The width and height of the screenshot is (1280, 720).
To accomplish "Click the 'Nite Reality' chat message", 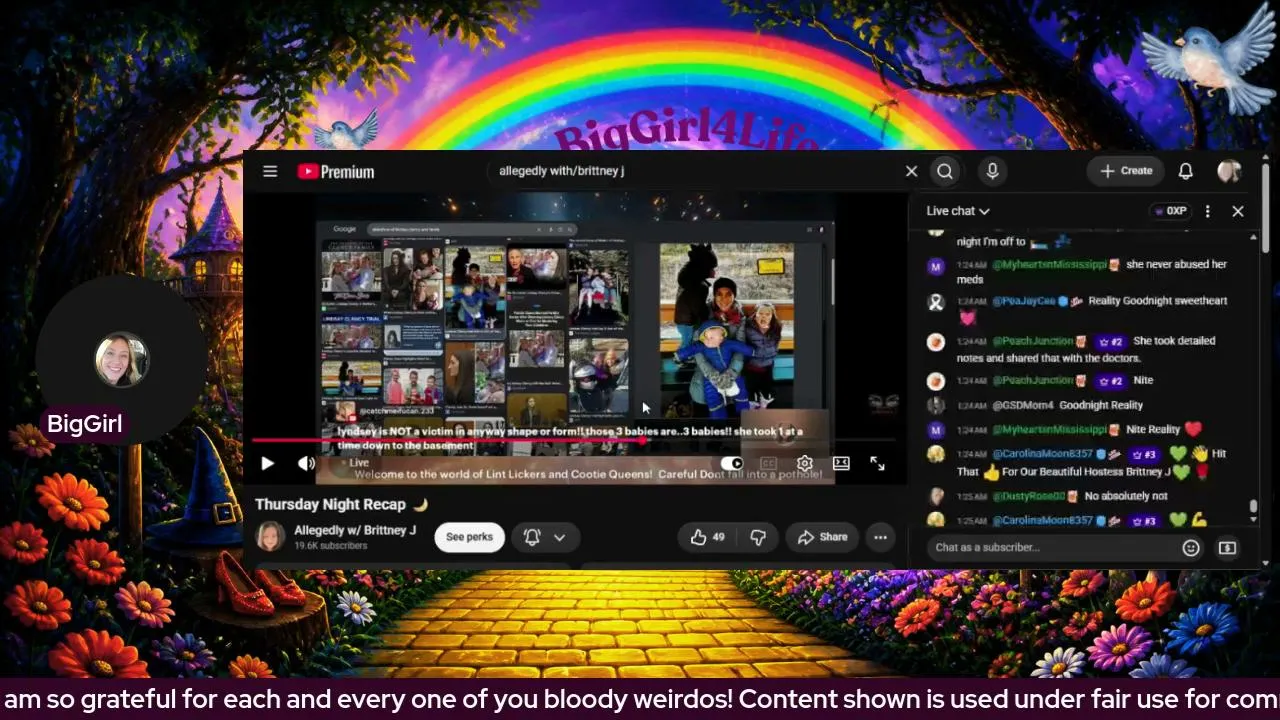I will [1153, 429].
